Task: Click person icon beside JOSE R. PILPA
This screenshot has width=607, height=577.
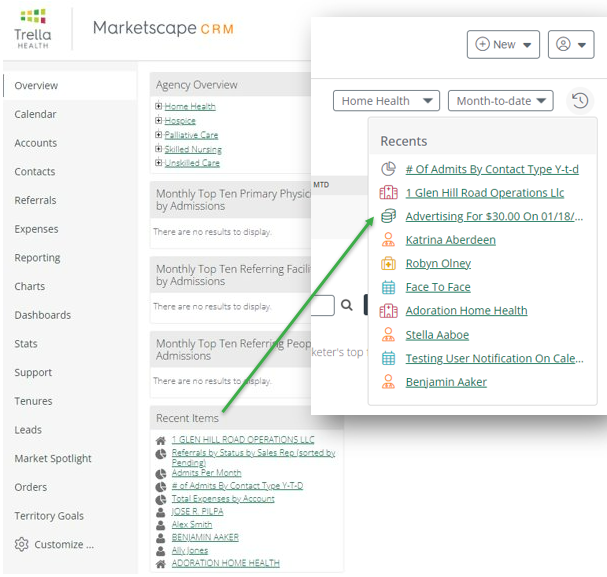Action: 161,512
